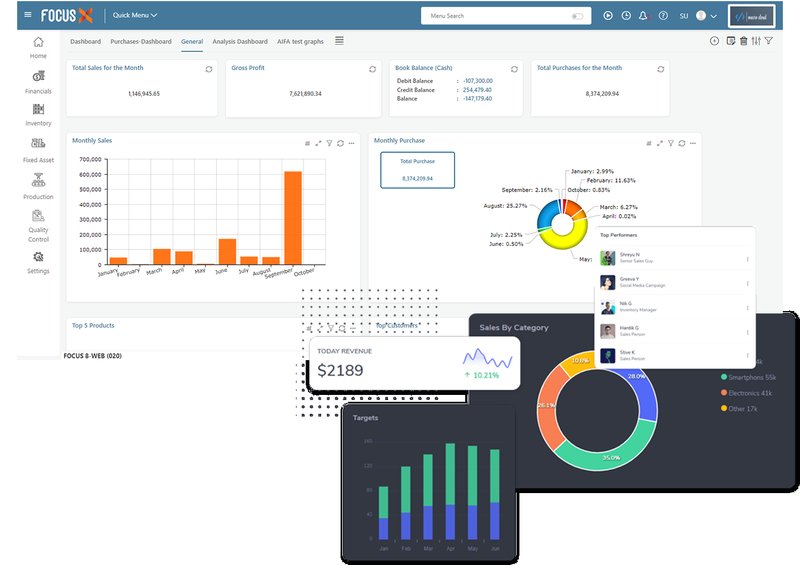This screenshot has height=565, width=800.
Task: Expand the Quick Menu dropdown
Action: (135, 15)
